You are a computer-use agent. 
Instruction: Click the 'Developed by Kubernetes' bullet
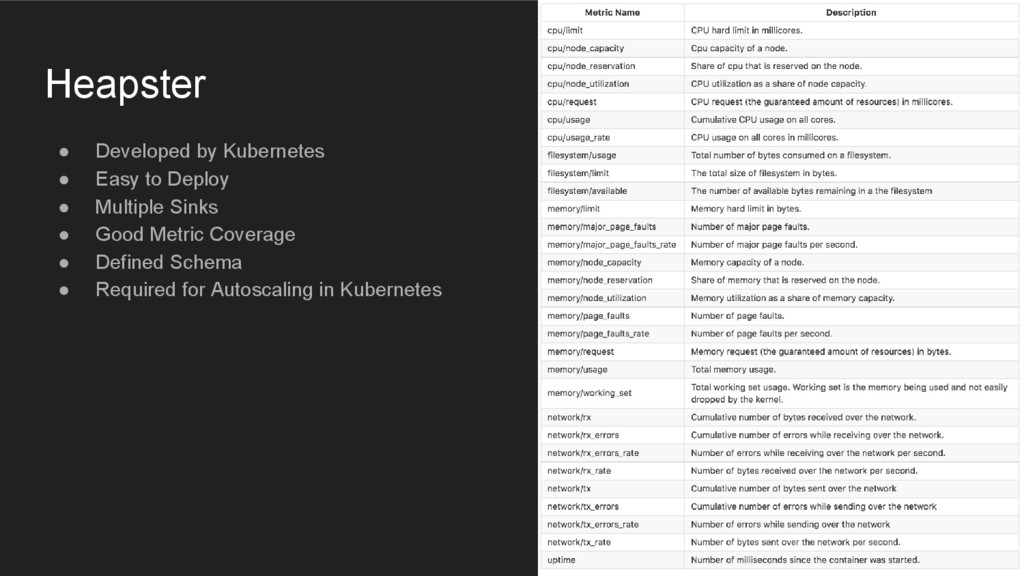tap(209, 151)
